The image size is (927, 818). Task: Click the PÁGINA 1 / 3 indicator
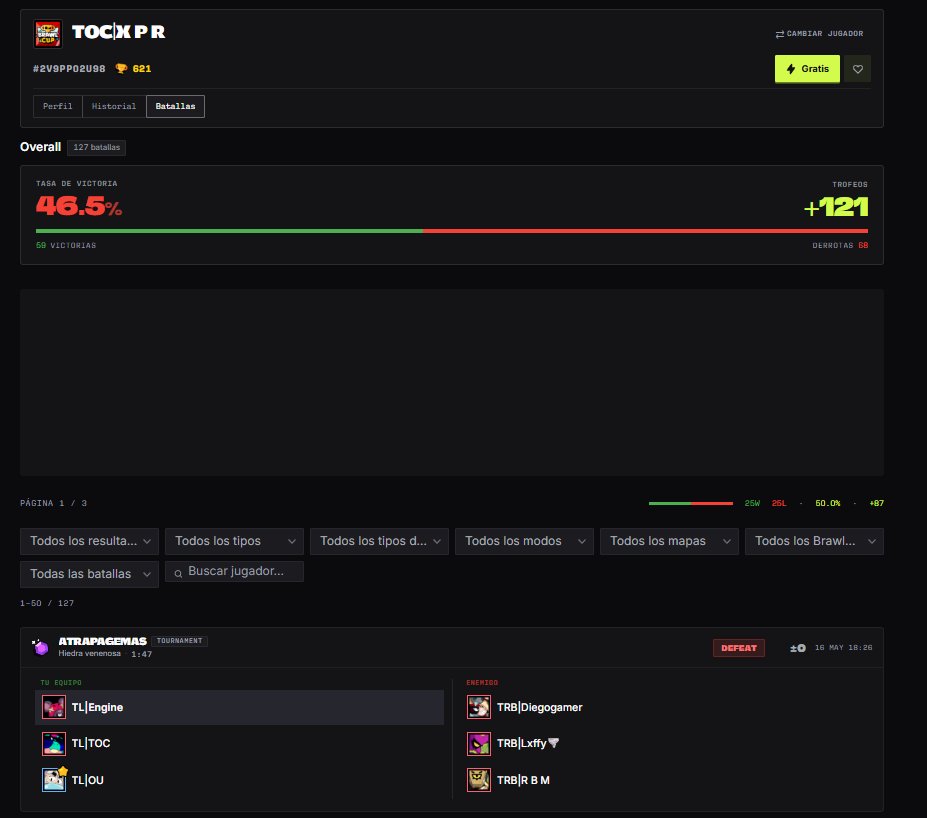(54, 503)
